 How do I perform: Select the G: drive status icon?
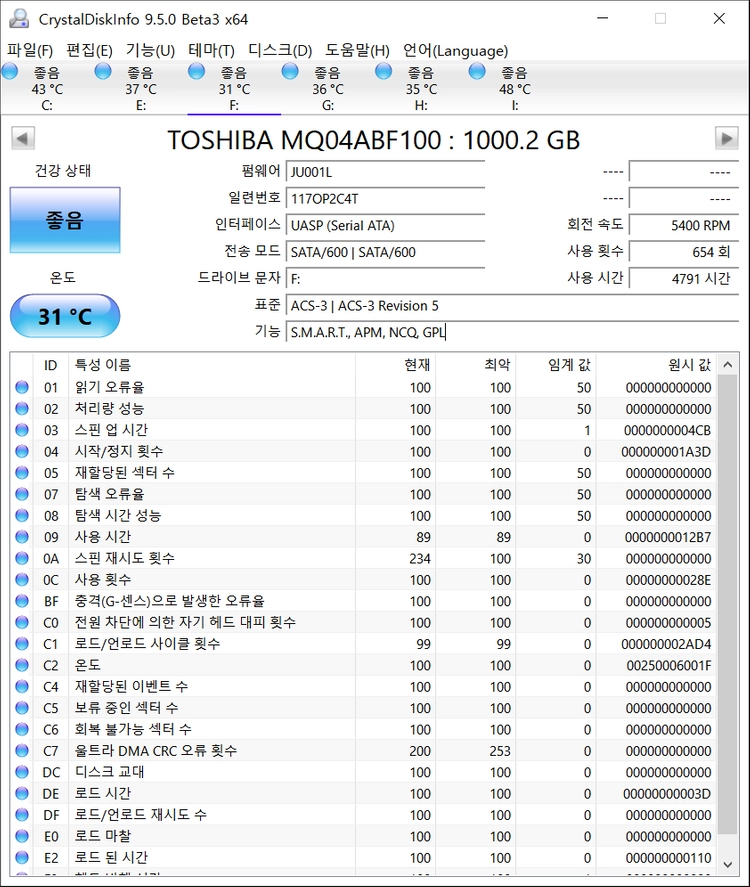coord(290,71)
